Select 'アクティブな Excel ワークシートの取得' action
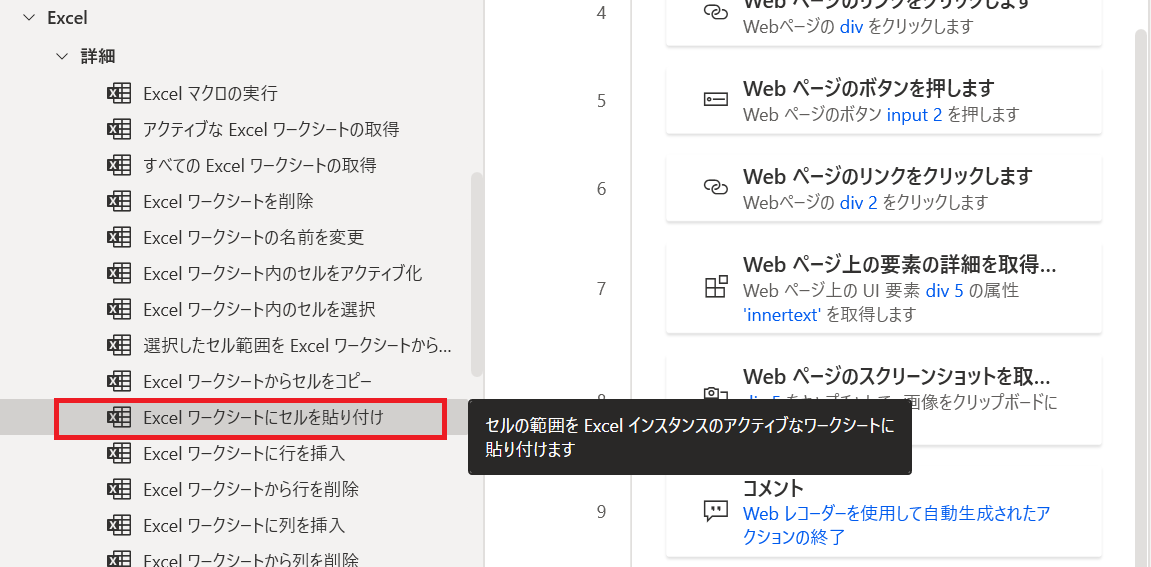Screen dimensions: 1151x567 [272, 129]
